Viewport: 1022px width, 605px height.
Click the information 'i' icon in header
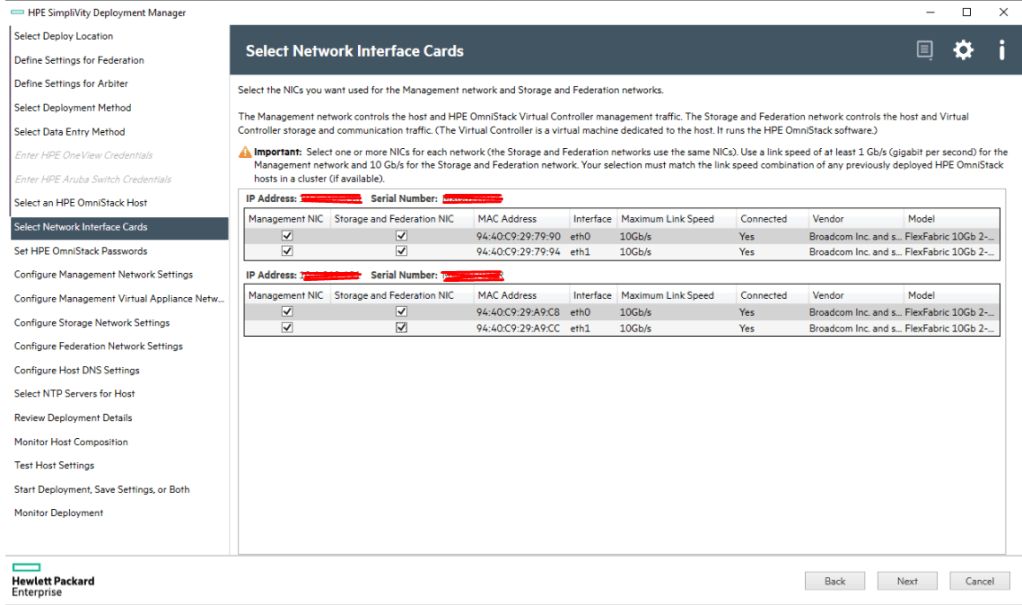1001,50
